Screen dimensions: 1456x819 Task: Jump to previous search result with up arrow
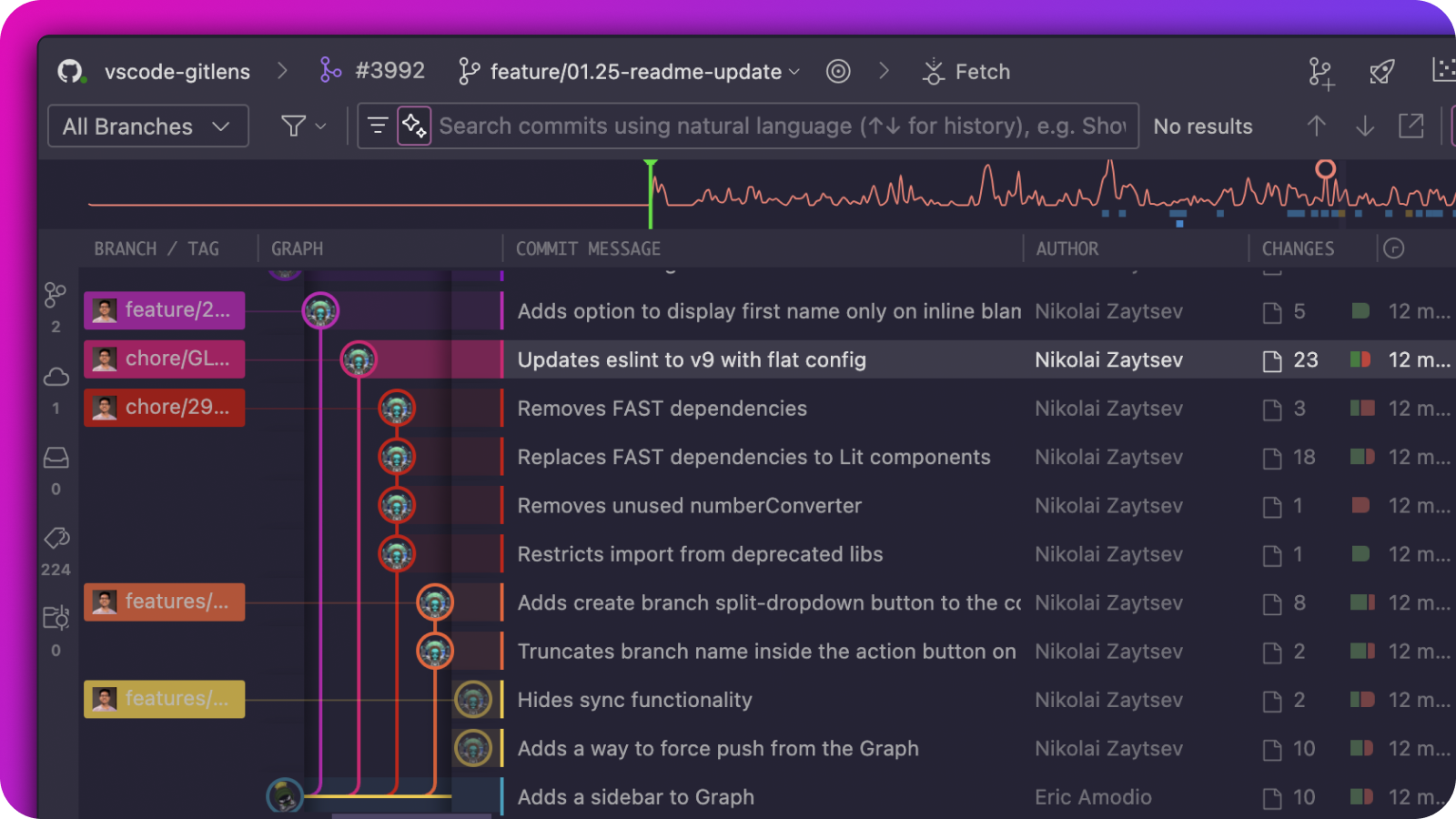click(x=1317, y=126)
